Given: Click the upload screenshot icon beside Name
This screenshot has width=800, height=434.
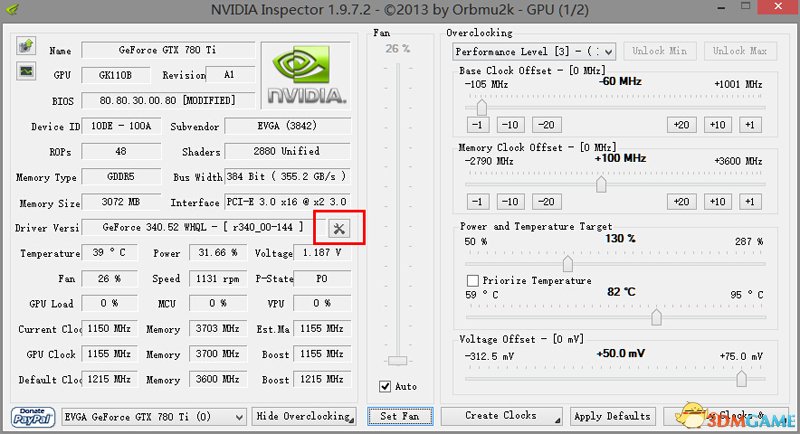Looking at the screenshot, I should coord(26,46).
